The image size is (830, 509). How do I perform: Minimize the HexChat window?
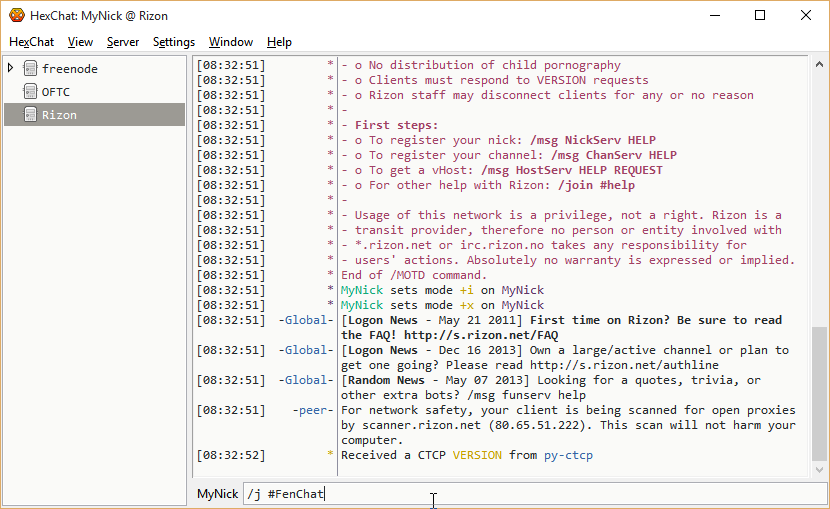pyautogui.click(x=715, y=15)
